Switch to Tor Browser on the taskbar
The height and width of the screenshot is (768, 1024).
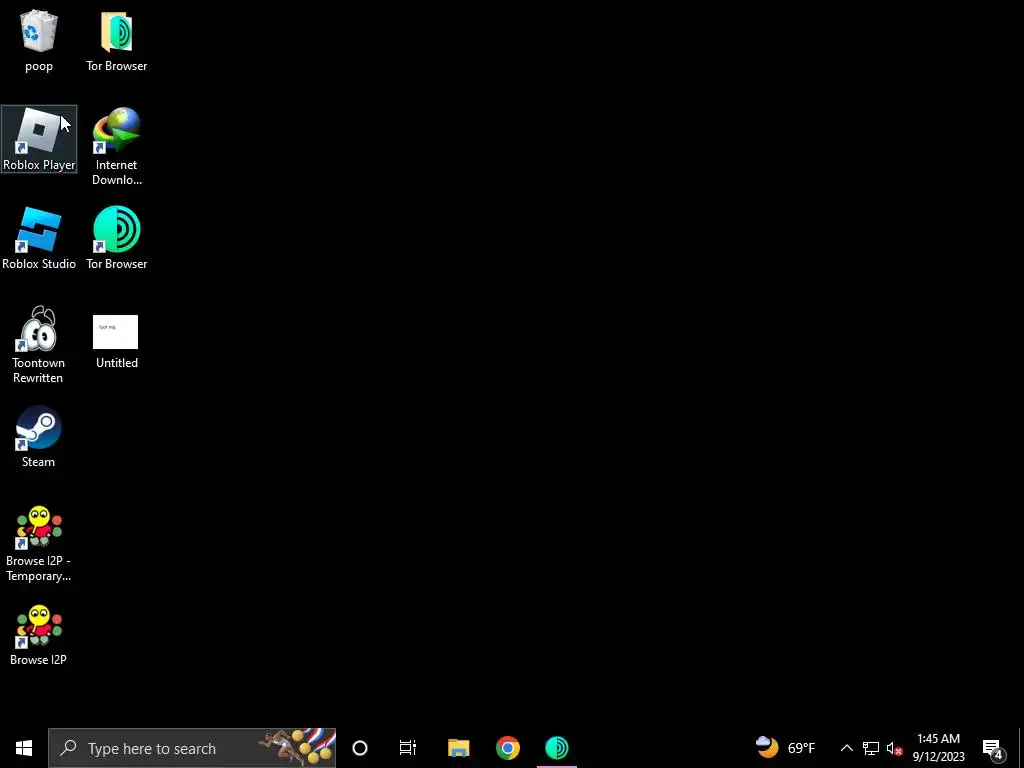coord(556,748)
